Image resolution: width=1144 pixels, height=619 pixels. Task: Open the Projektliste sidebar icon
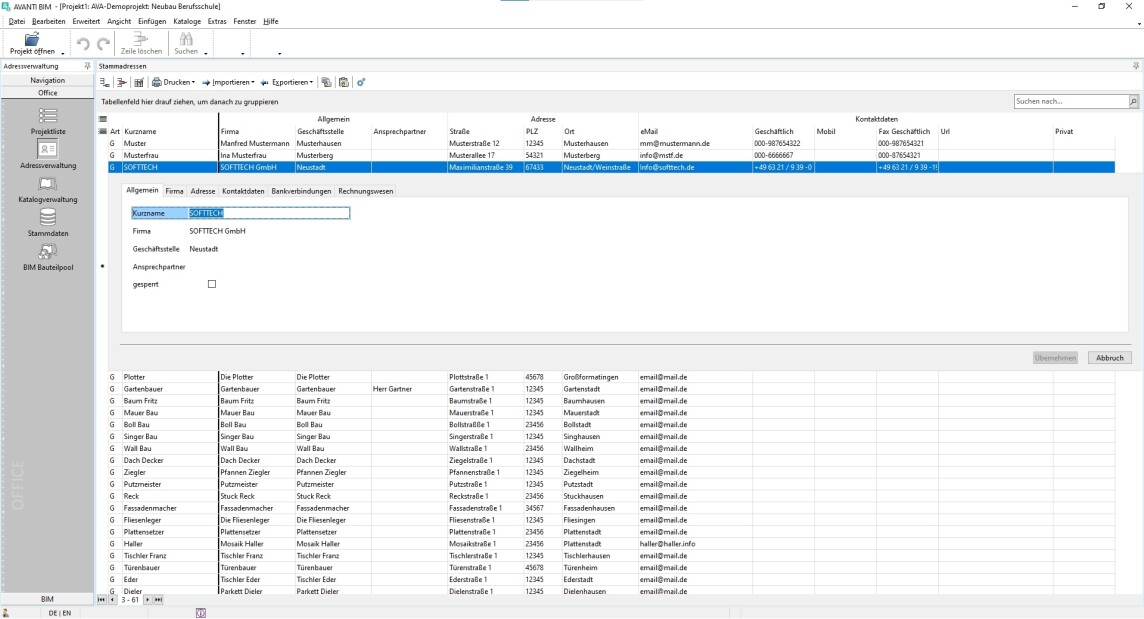pyautogui.click(x=47, y=116)
